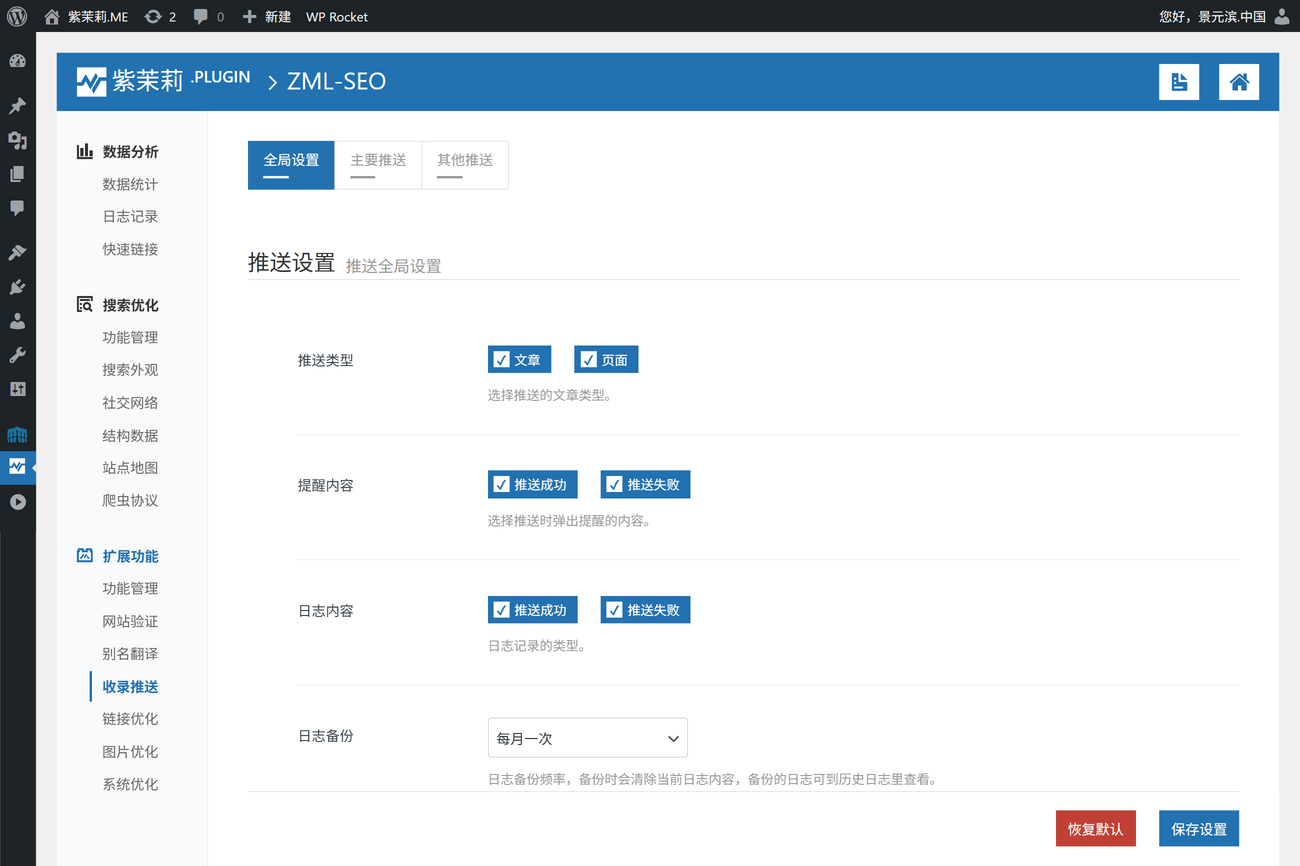The width and height of the screenshot is (1300, 866).
Task: Open 别名翻译 in sidebar menu
Action: pos(130,653)
